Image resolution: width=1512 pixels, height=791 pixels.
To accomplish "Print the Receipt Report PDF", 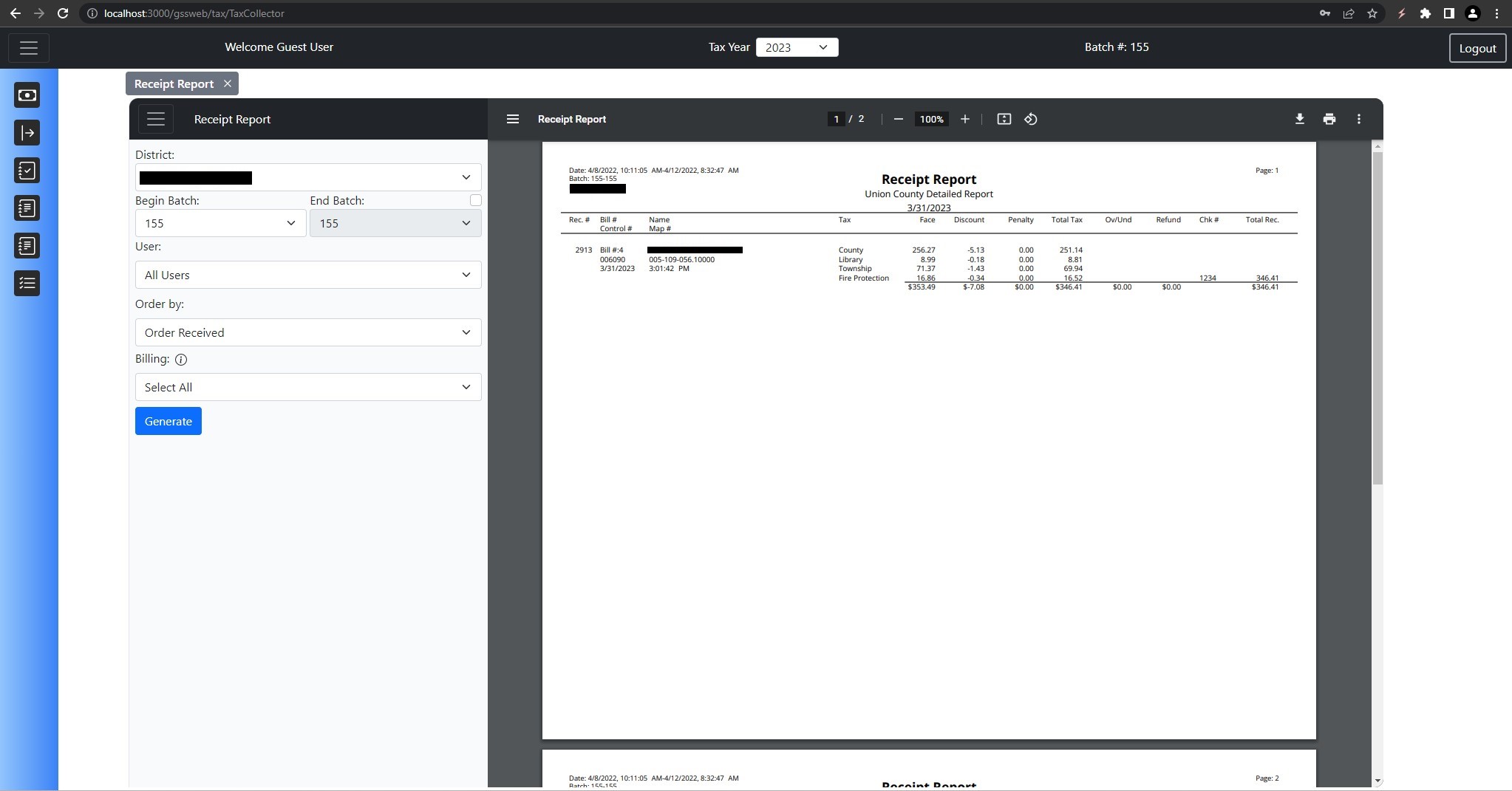I will point(1329,119).
